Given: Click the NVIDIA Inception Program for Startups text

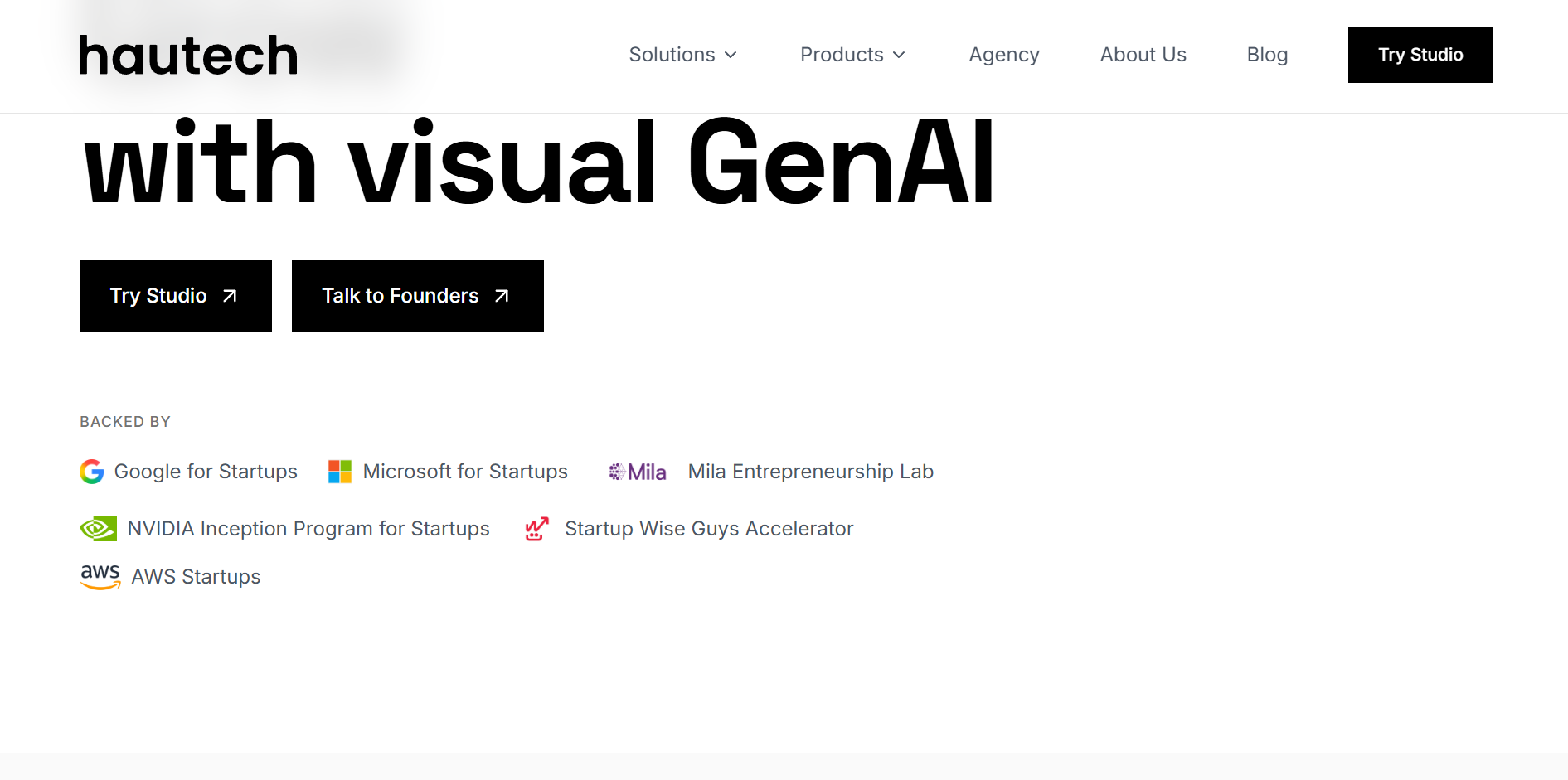Looking at the screenshot, I should (308, 529).
